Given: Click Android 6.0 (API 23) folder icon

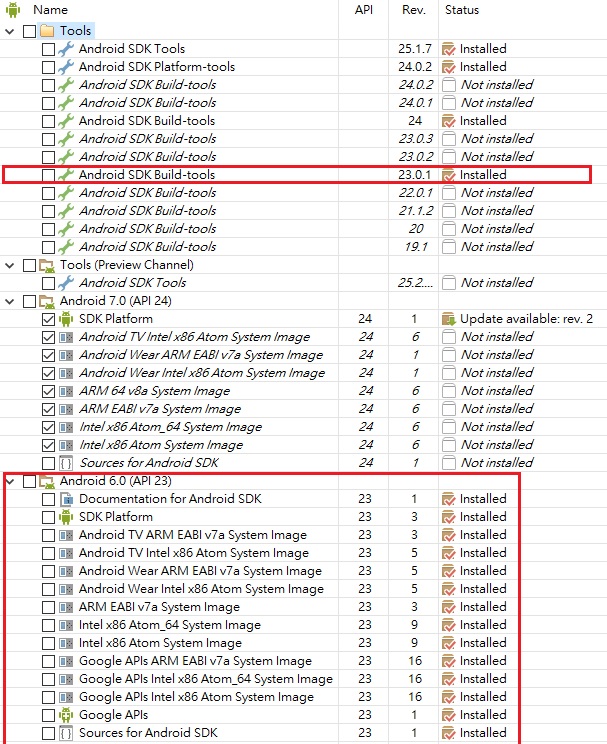Looking at the screenshot, I should coord(47,482).
